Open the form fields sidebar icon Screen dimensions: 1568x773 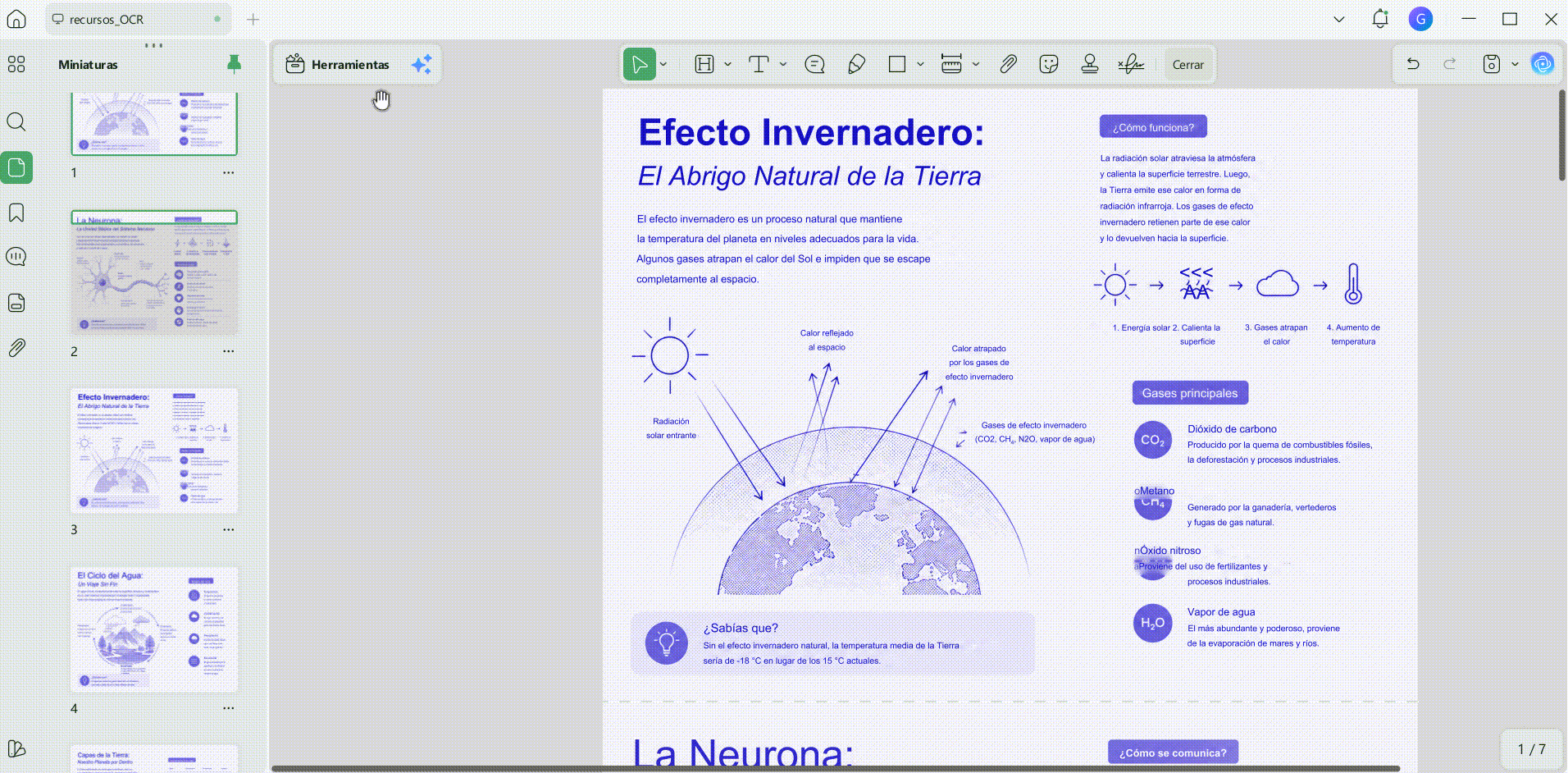click(16, 303)
